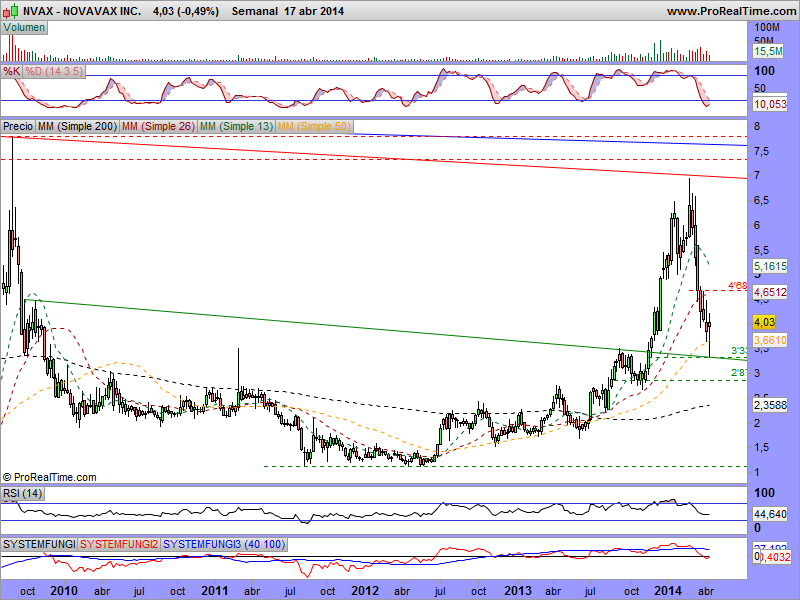
Task: Click the 3,6610 moving average value
Action: (770, 340)
